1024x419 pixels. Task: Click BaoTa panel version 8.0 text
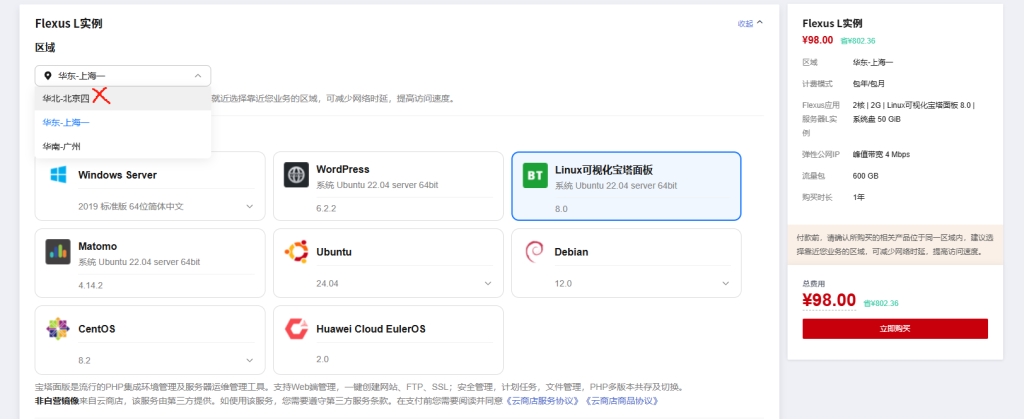click(x=562, y=209)
